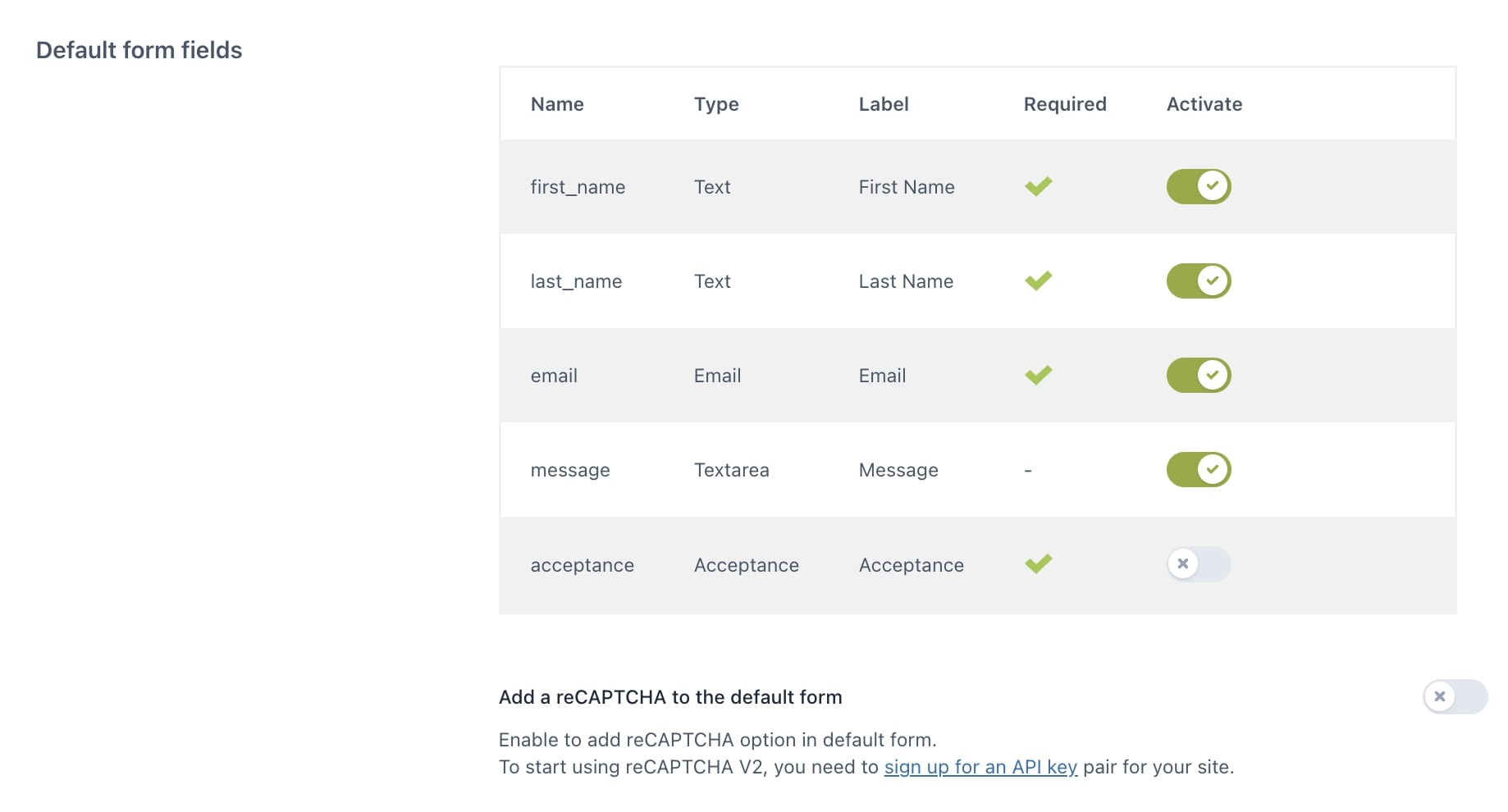Click the first_name required checkmark icon
Viewport: 1508px width, 812px height.
coord(1038,187)
